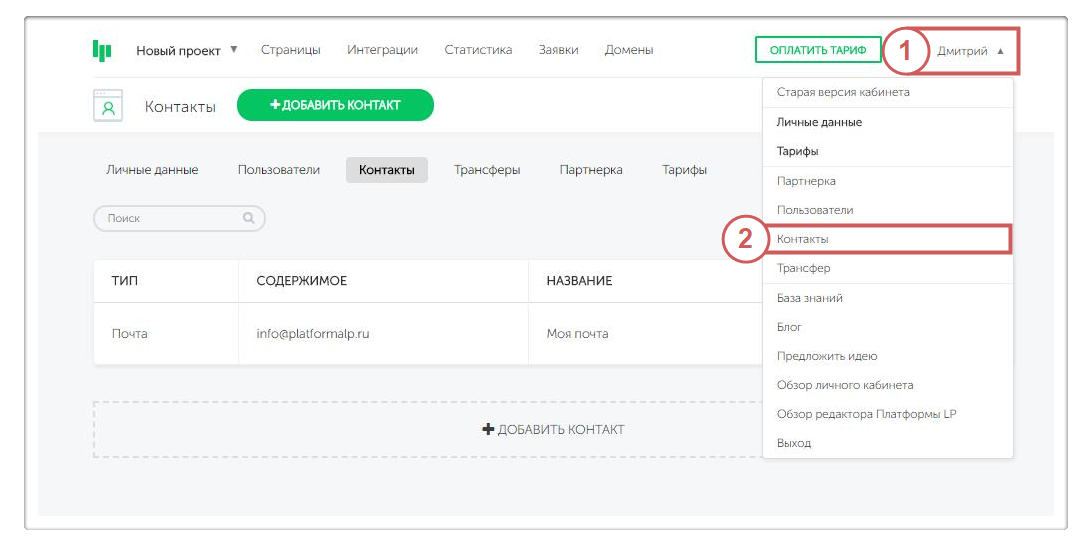Click the info@platformalp.ru contact row
Viewport: 1086px width, 547px height.
[313, 334]
